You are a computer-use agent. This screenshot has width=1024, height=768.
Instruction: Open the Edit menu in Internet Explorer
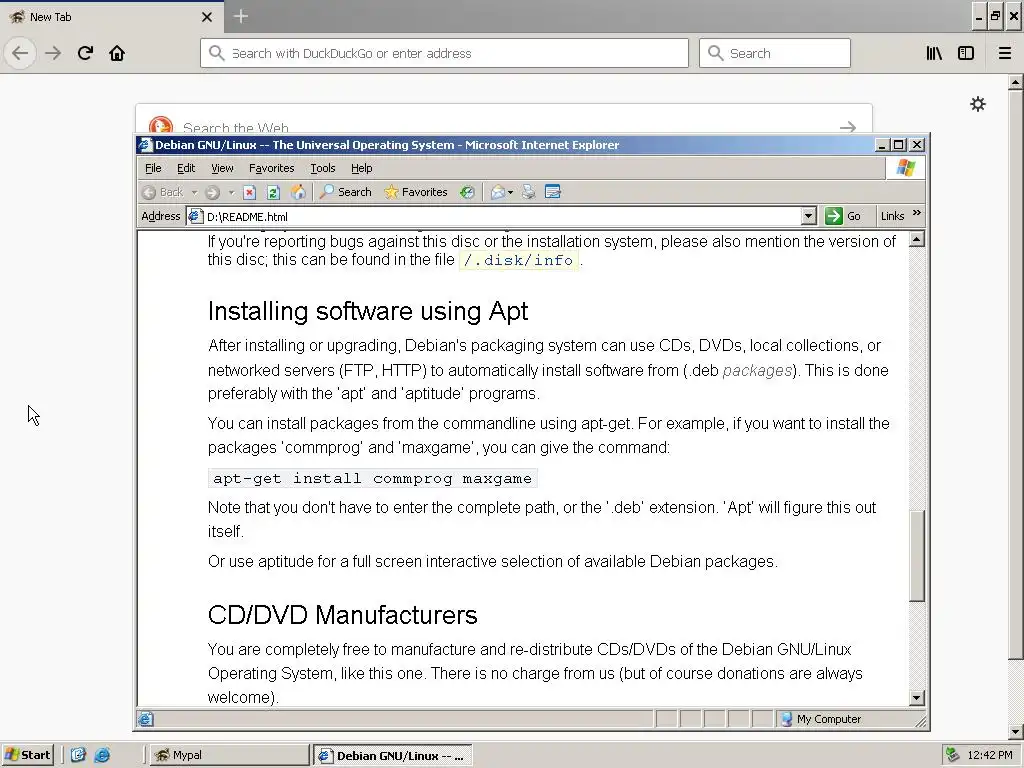click(x=186, y=168)
